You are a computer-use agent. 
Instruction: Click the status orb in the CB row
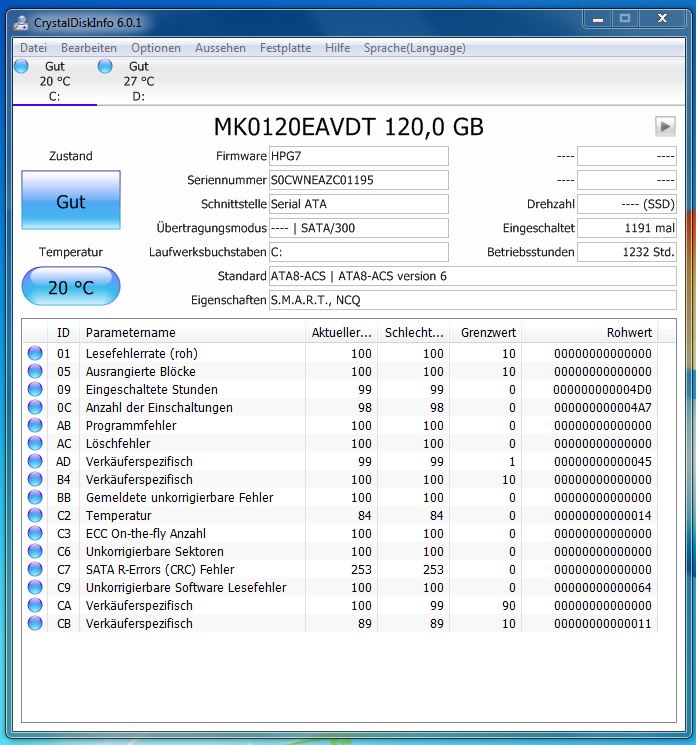pos(35,623)
